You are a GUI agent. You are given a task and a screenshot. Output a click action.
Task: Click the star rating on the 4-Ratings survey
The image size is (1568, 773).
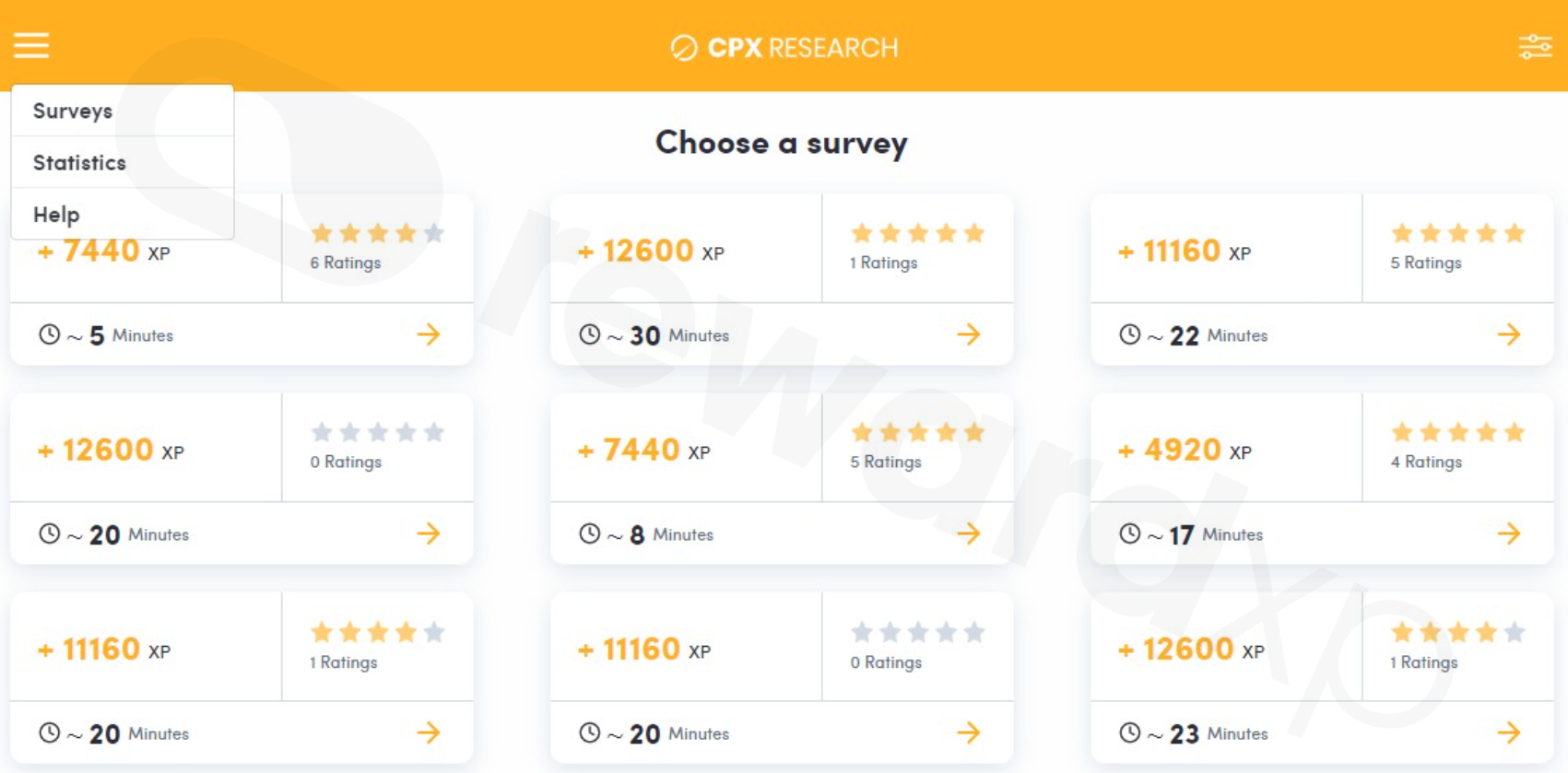click(1457, 431)
